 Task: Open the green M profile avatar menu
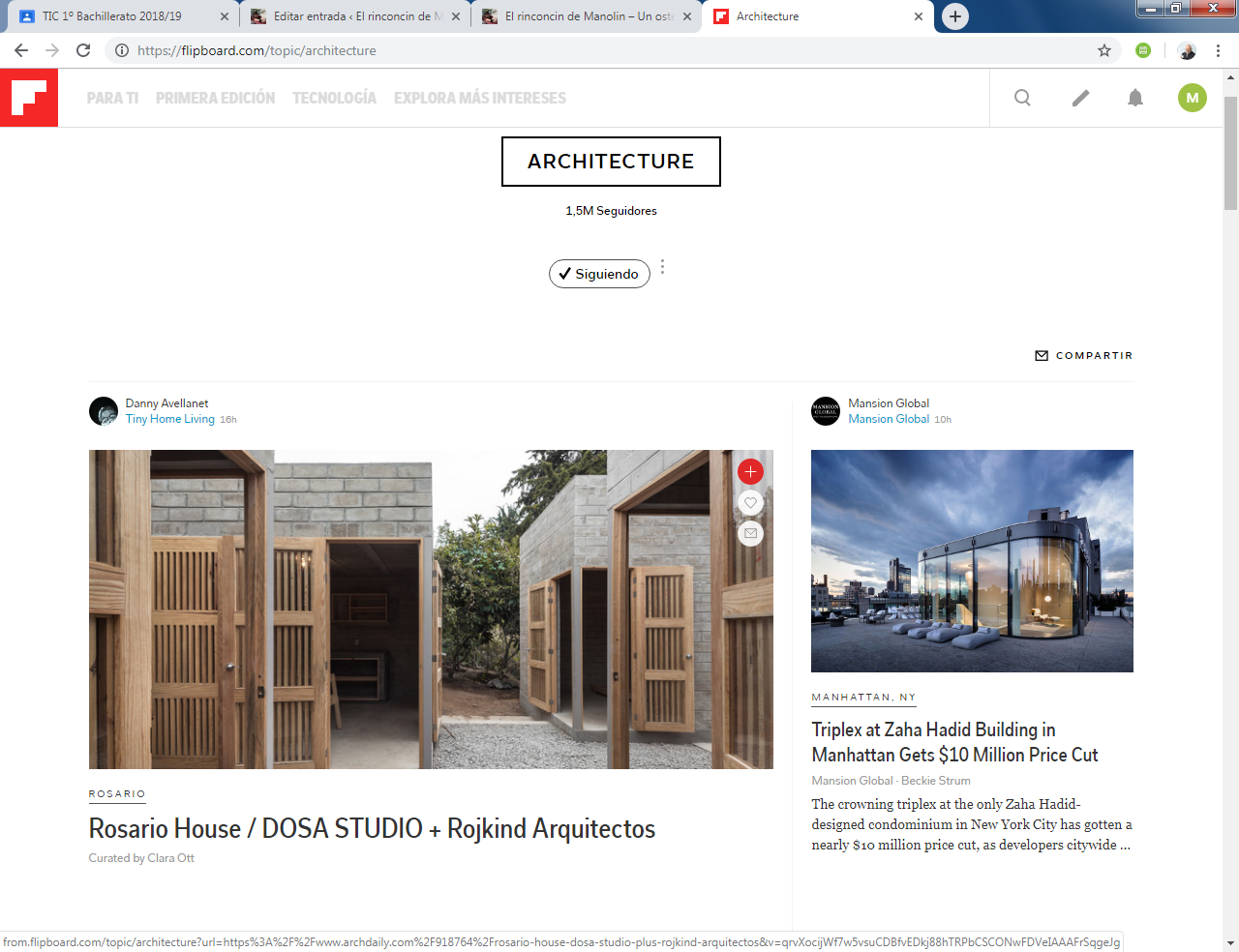pos(1192,98)
